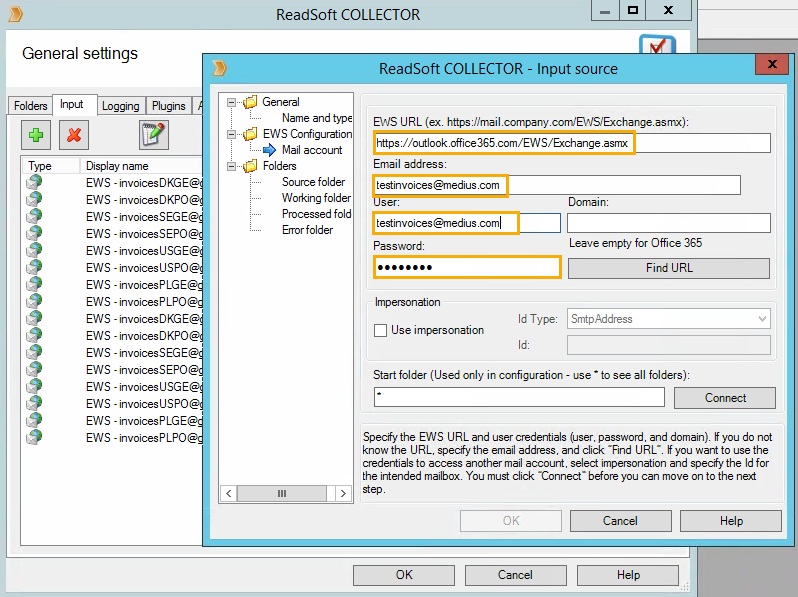Click Cancel in Input source dialog

pos(620,521)
